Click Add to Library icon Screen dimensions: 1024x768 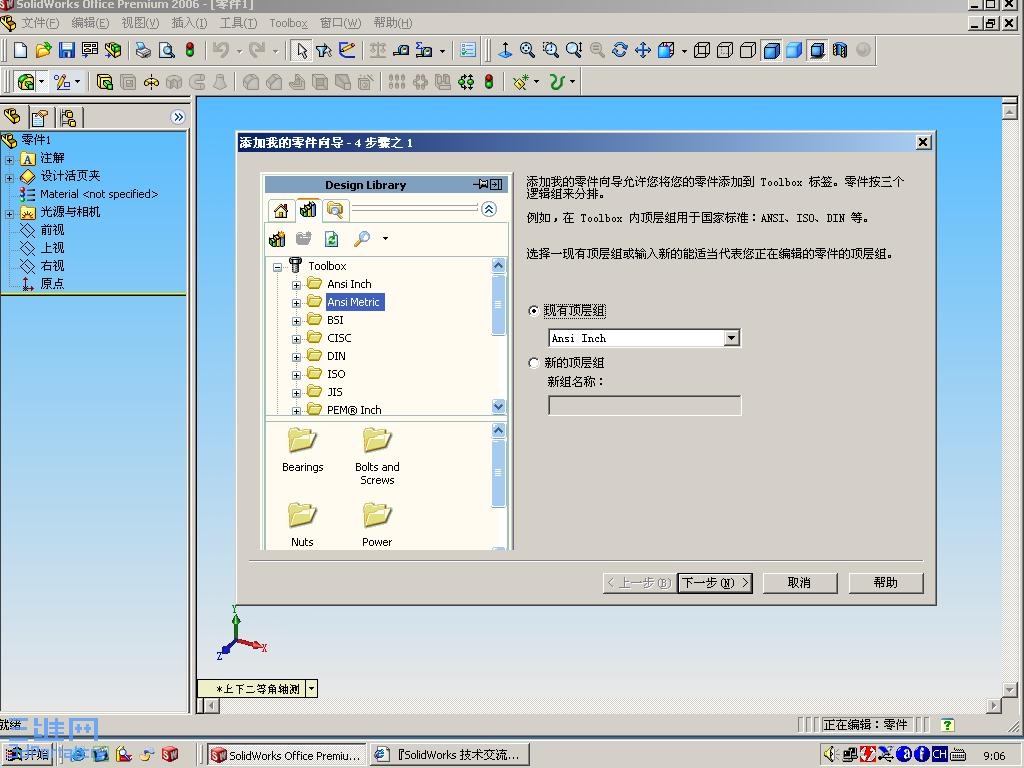pyautogui.click(x=277, y=239)
